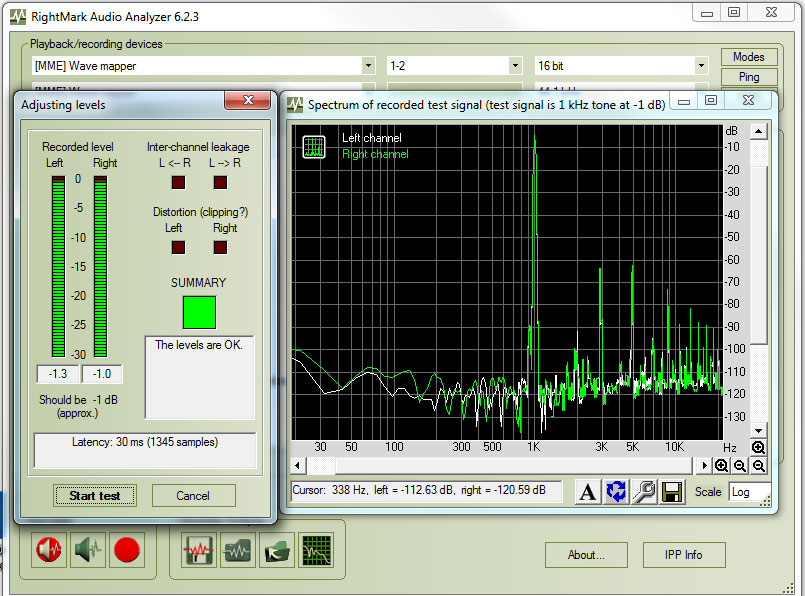Click the green speaker playback icon
The height and width of the screenshot is (596, 805).
coord(88,549)
